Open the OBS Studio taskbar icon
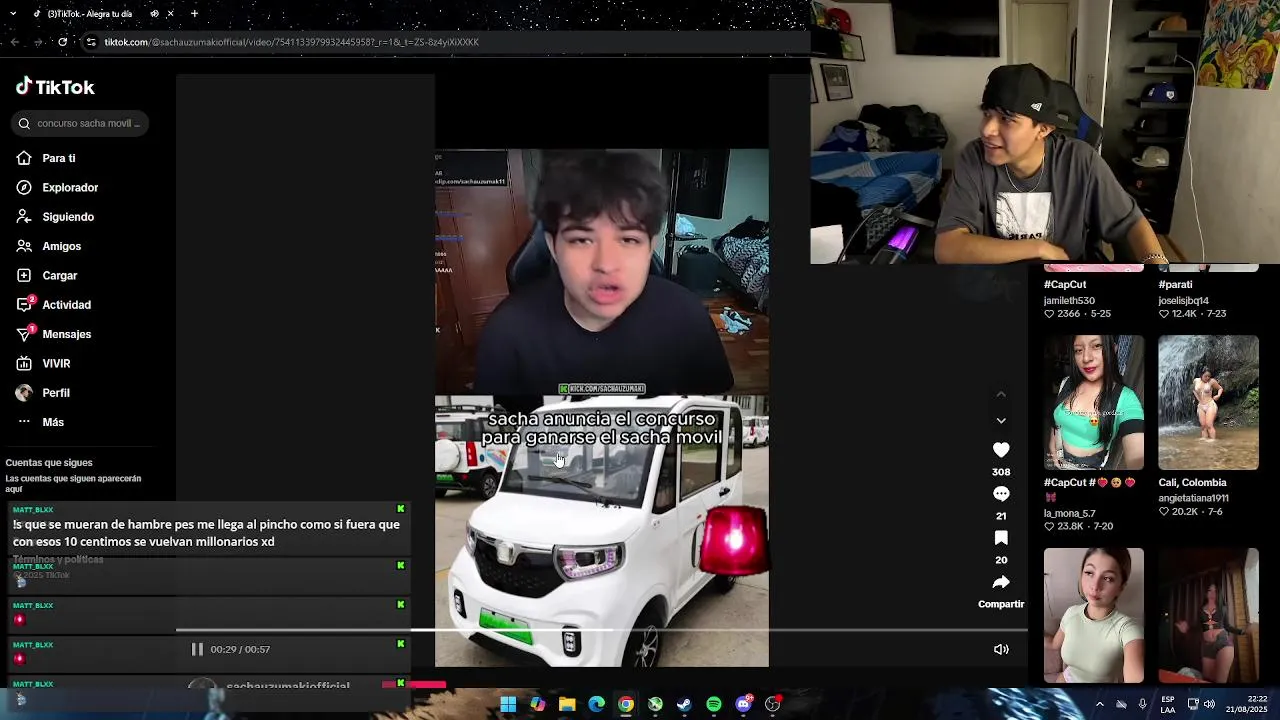The width and height of the screenshot is (1280, 720). [x=773, y=704]
